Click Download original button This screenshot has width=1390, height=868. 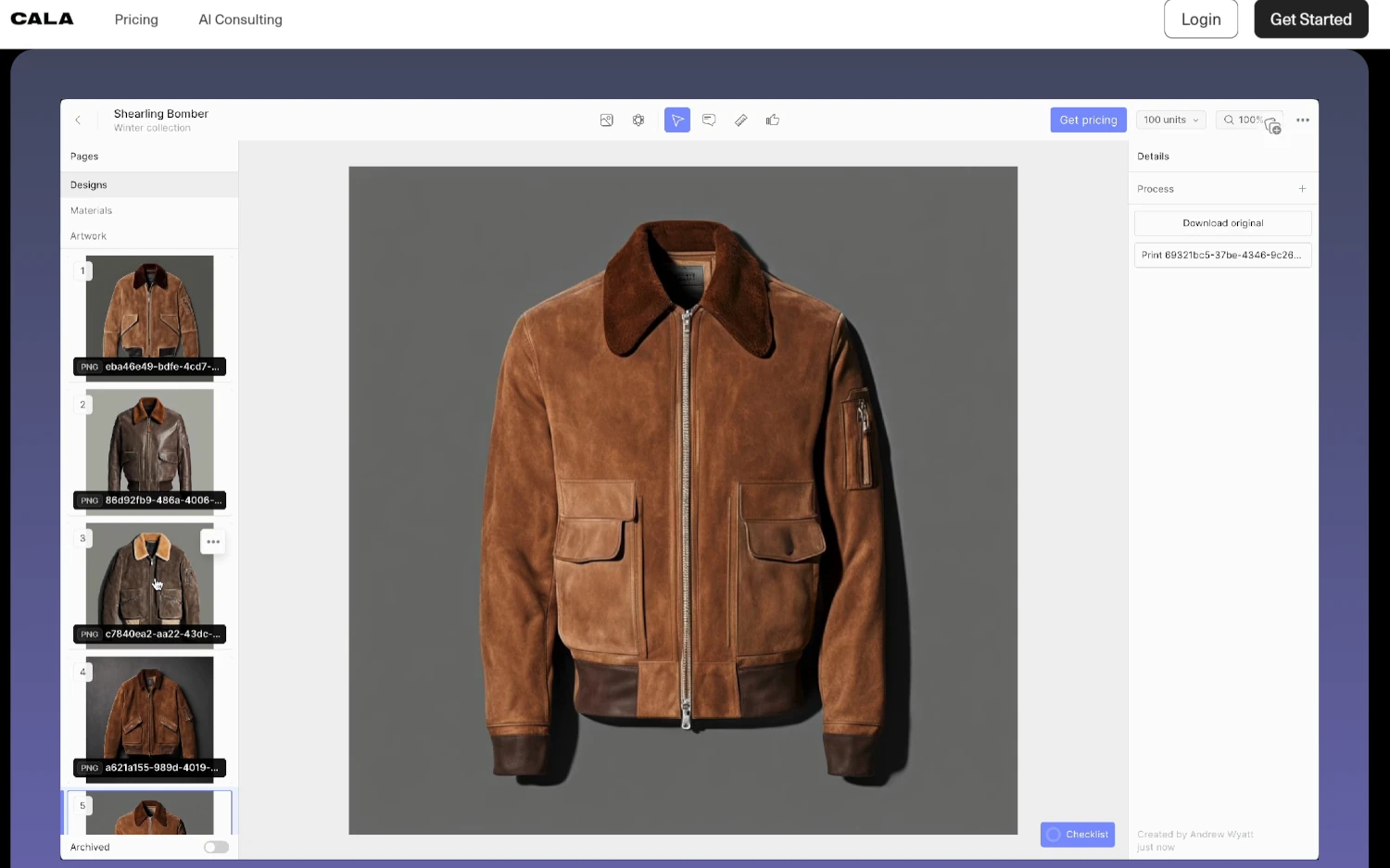[1222, 223]
